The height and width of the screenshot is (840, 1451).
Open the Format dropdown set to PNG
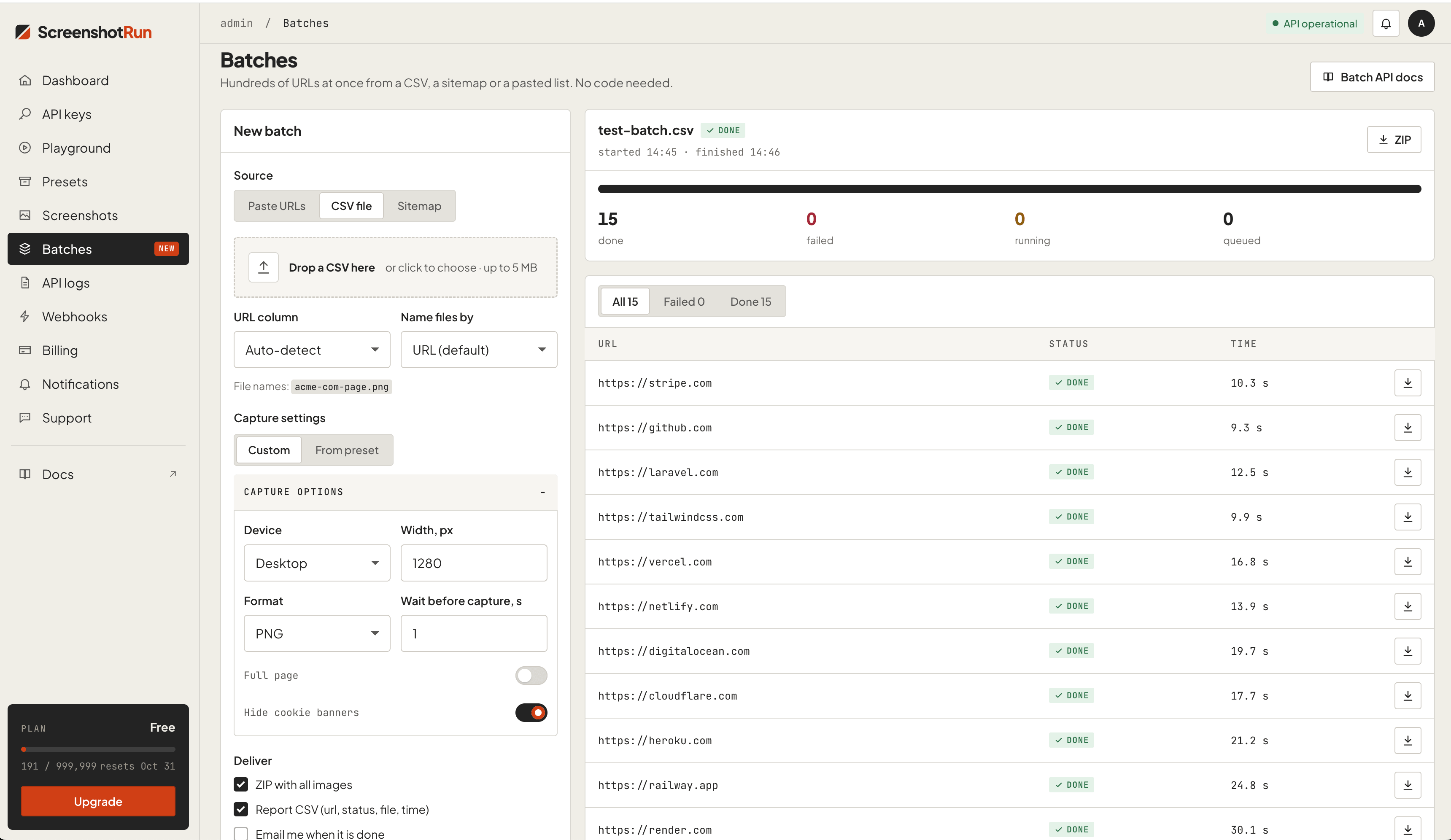317,633
